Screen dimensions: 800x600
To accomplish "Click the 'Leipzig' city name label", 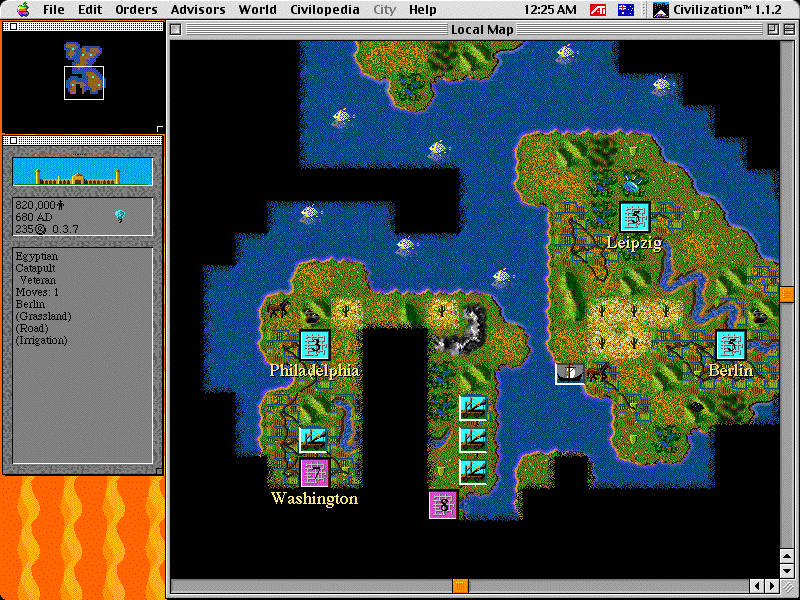I will pyautogui.click(x=634, y=243).
